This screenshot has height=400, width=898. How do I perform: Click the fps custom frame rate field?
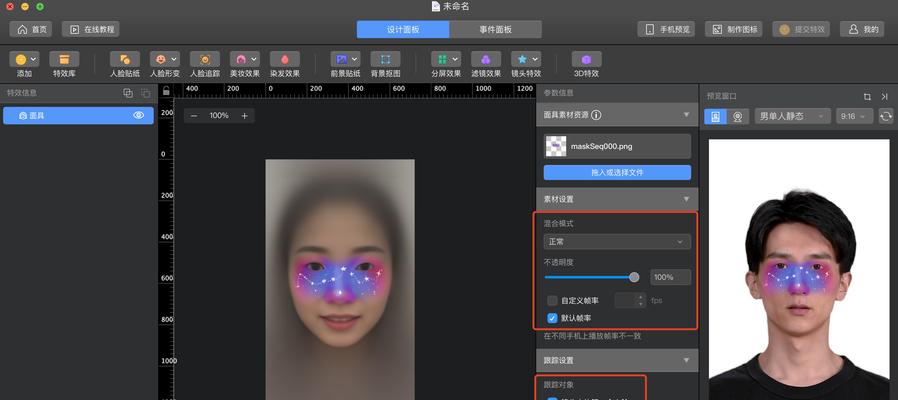(625, 300)
